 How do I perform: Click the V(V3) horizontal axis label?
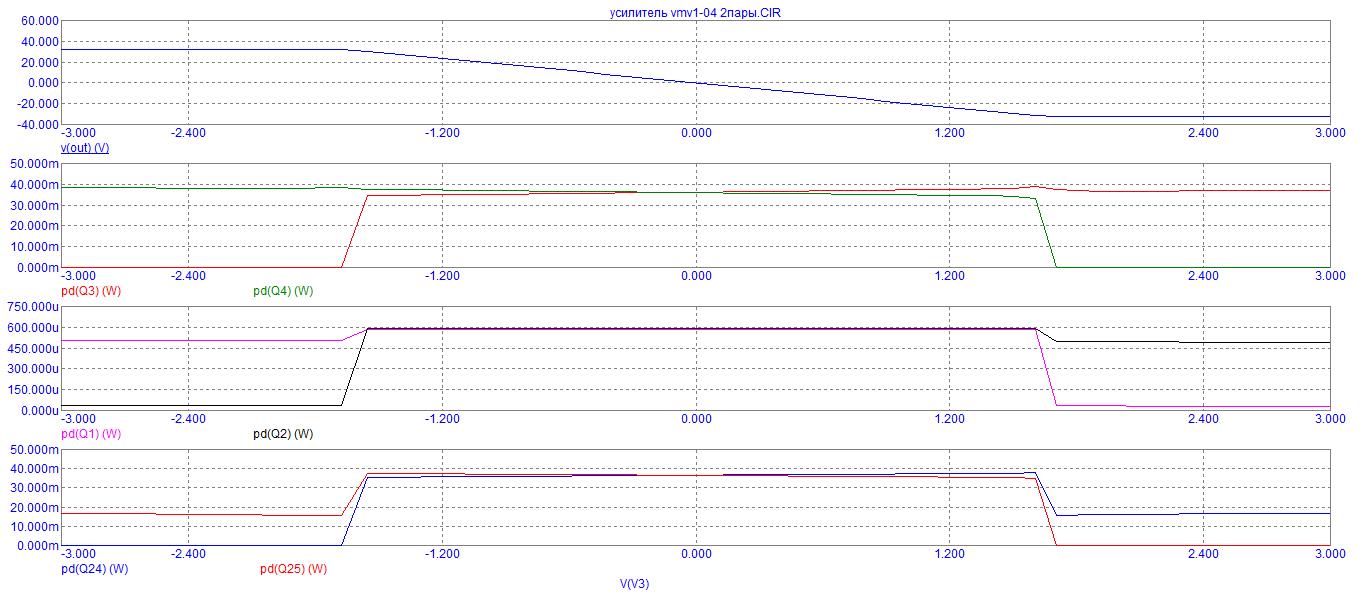click(634, 584)
